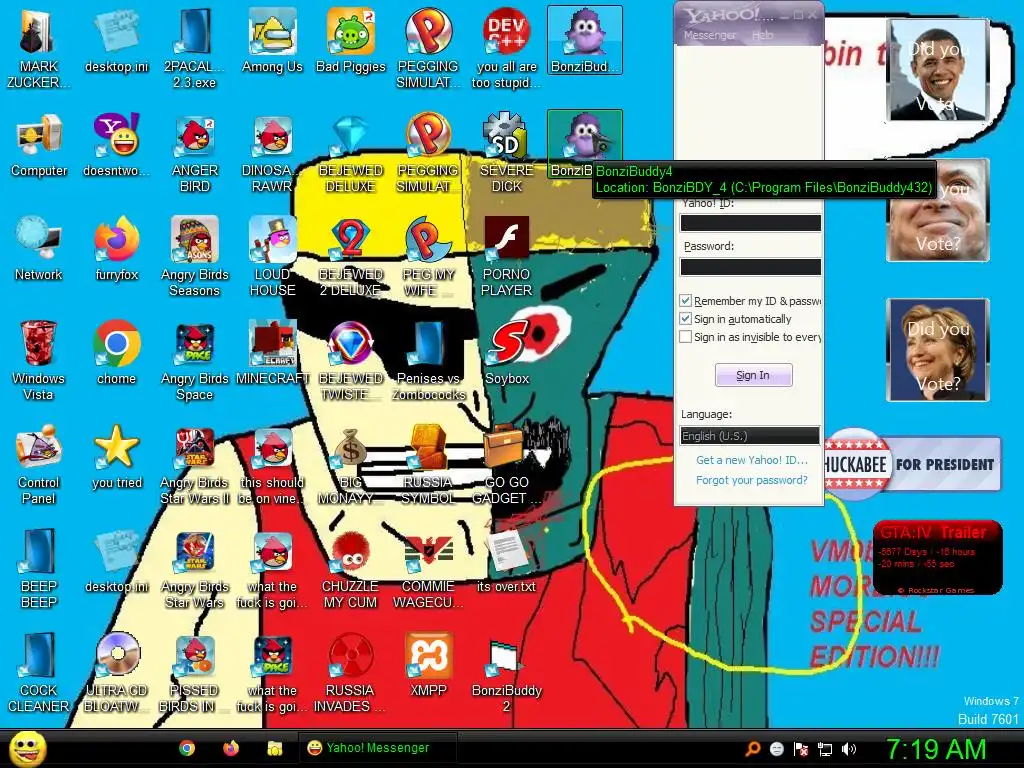Image resolution: width=1024 pixels, height=768 pixels.
Task: Open the its over.txt file
Action: pos(507,560)
